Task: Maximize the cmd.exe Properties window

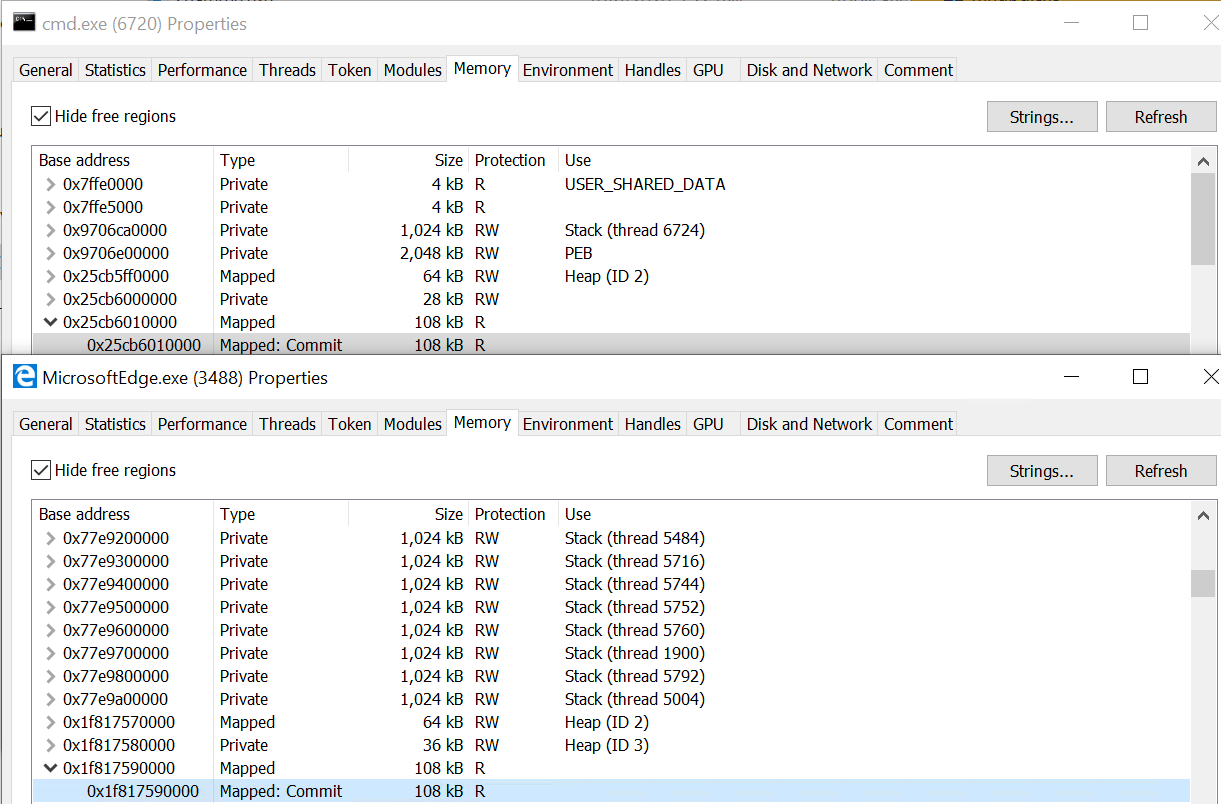Action: click(x=1140, y=23)
